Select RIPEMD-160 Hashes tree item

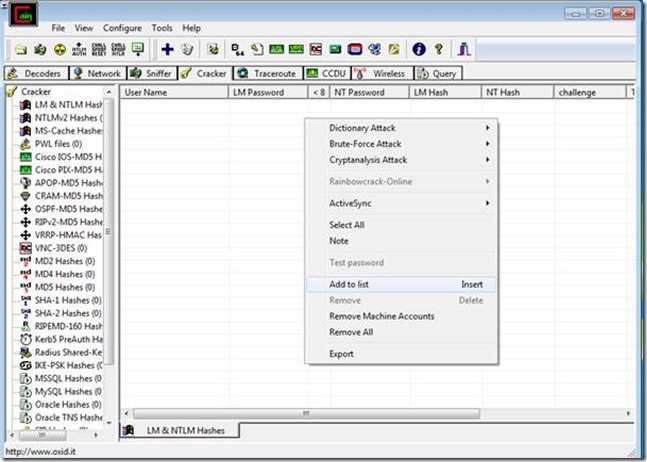(x=61, y=326)
